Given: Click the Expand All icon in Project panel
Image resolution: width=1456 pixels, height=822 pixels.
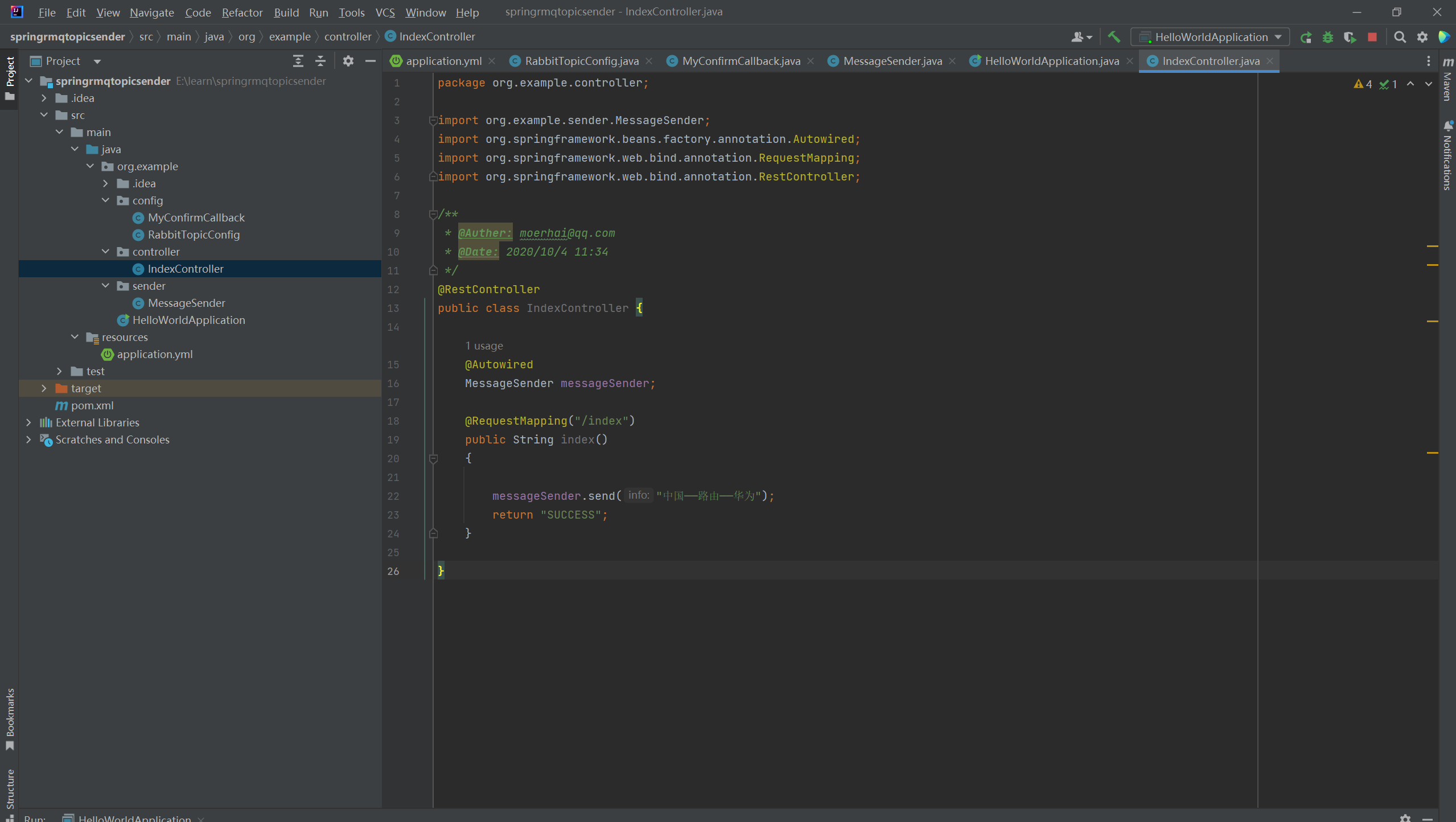Looking at the screenshot, I should pos(298,61).
